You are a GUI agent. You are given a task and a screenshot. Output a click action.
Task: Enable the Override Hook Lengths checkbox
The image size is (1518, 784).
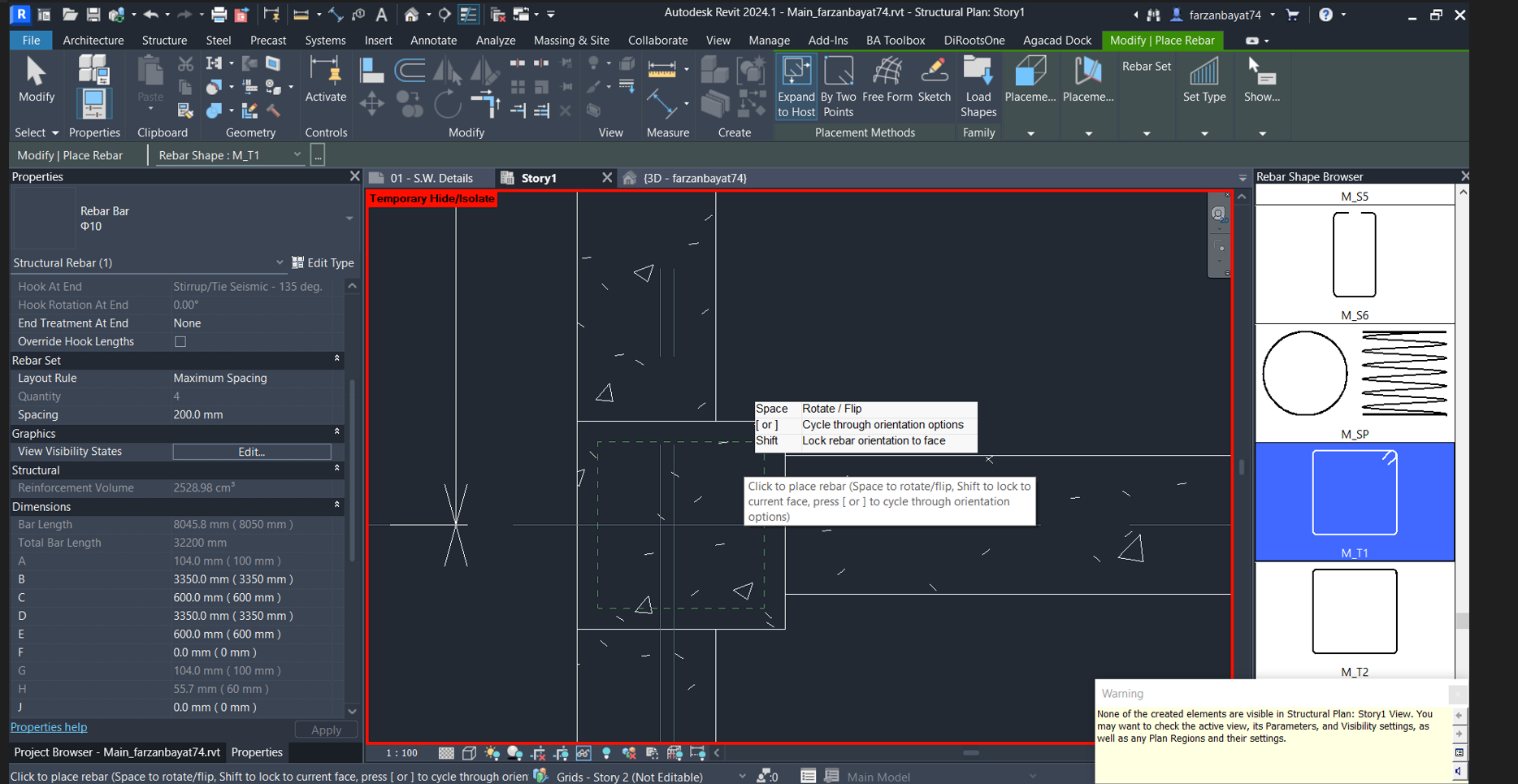tap(180, 341)
